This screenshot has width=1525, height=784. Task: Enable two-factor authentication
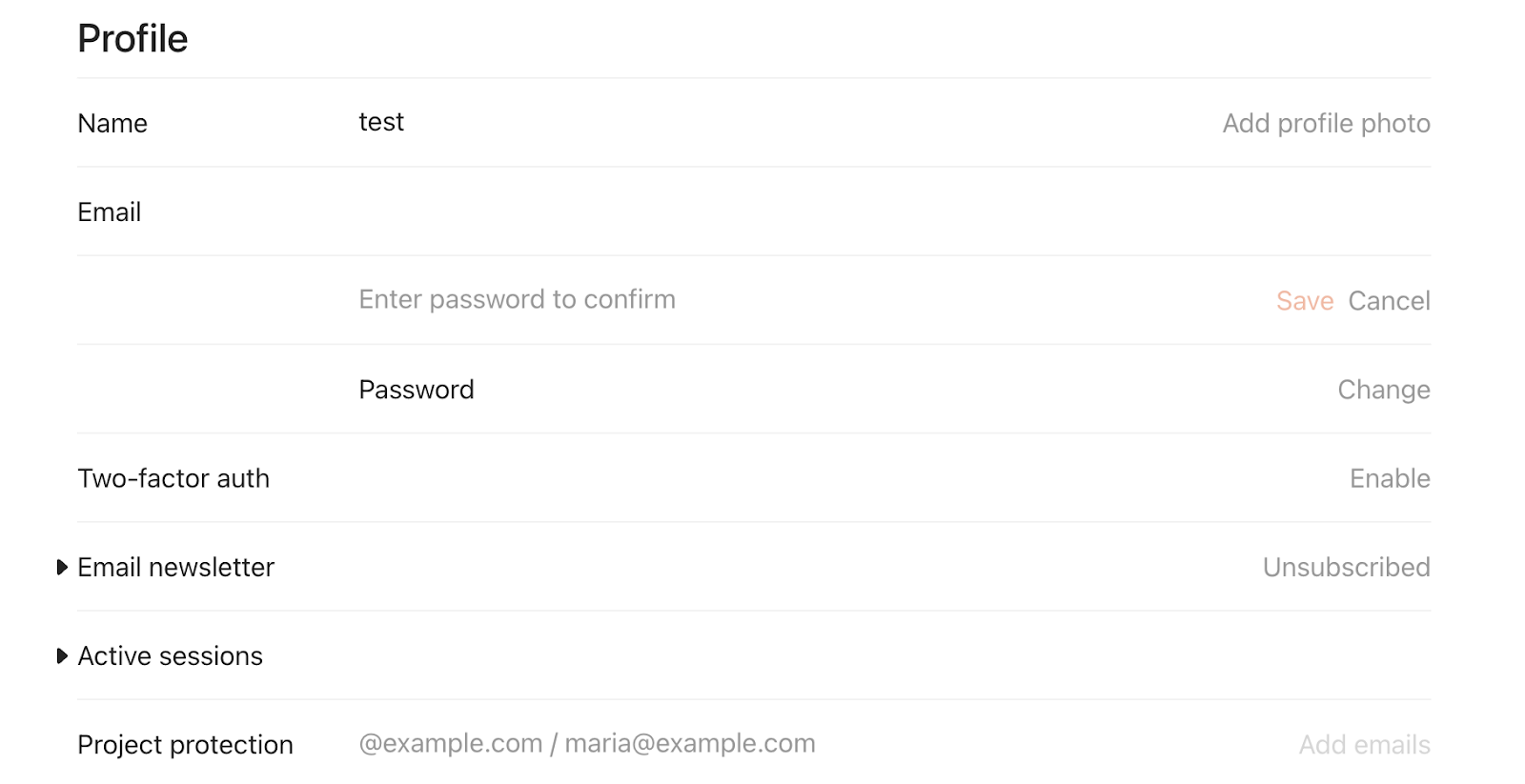click(1389, 478)
